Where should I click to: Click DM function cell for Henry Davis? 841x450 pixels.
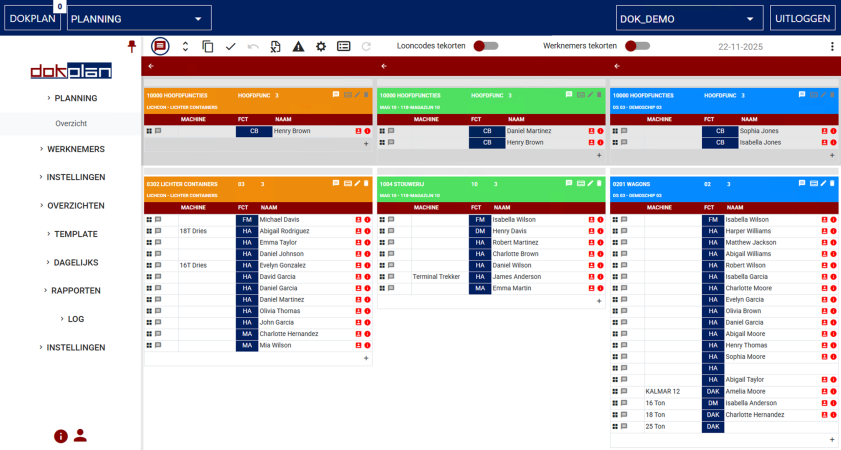[x=480, y=231]
